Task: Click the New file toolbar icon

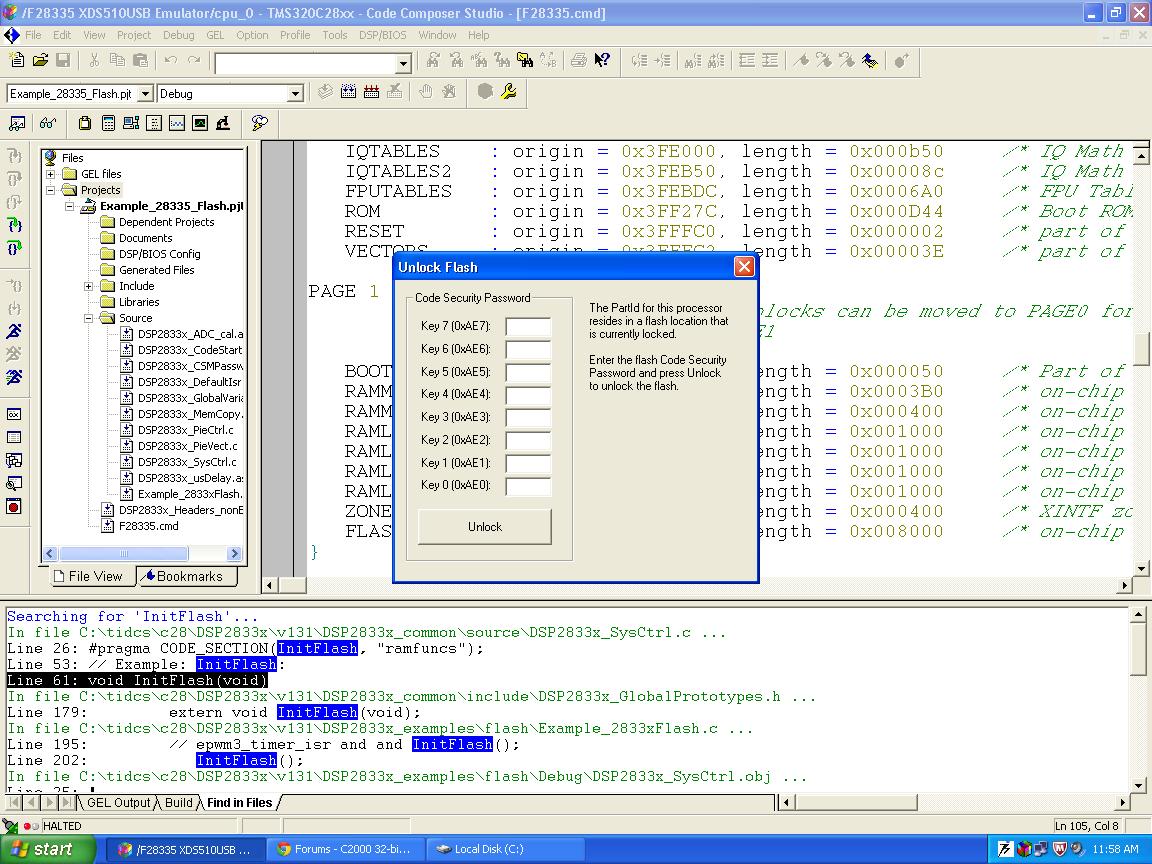Action: pos(16,60)
